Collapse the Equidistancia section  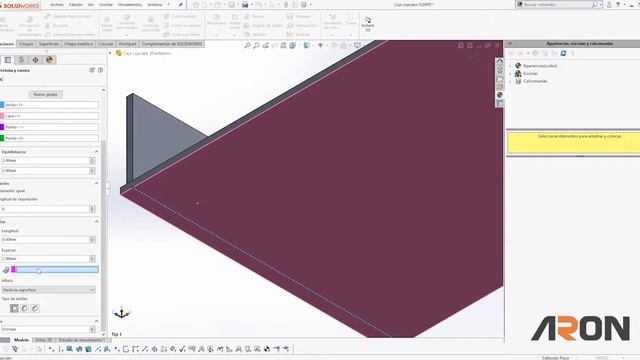[x=96, y=151]
